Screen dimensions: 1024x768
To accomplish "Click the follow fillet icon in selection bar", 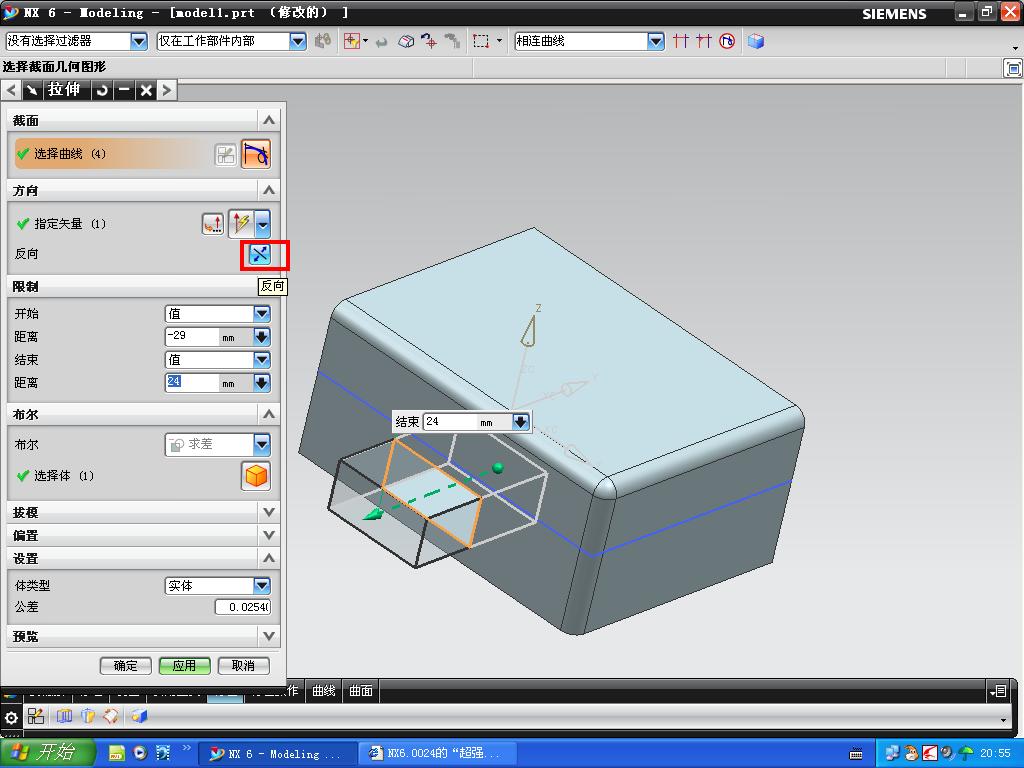I will [703, 41].
